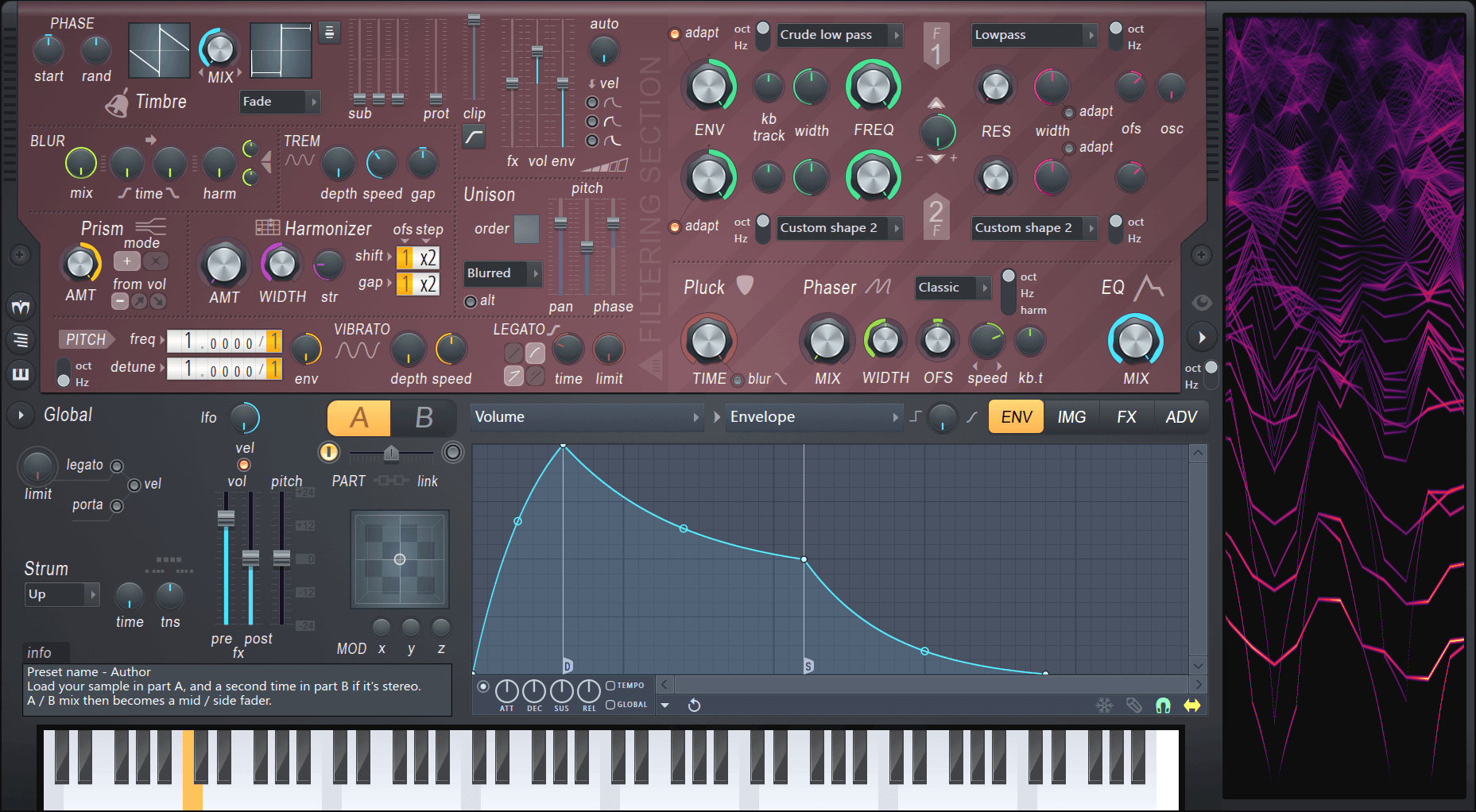Screen dimensions: 1476x812
Task: Open the Strum Up direction dropdown
Action: coord(61,594)
